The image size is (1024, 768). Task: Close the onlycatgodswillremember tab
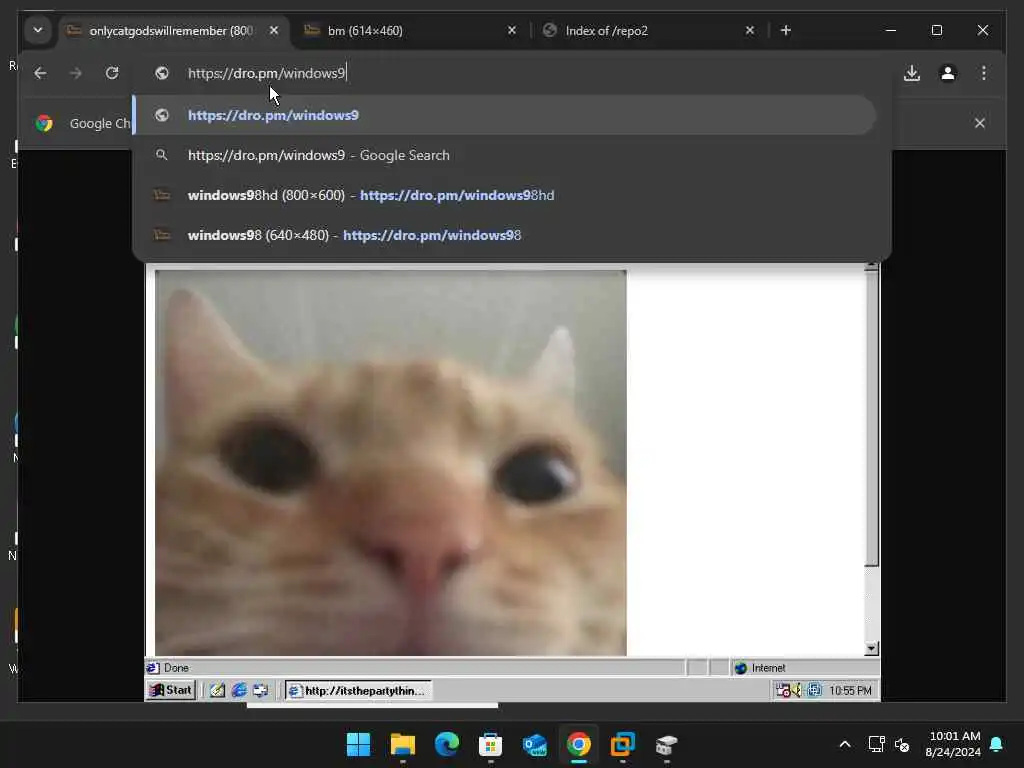[274, 31]
